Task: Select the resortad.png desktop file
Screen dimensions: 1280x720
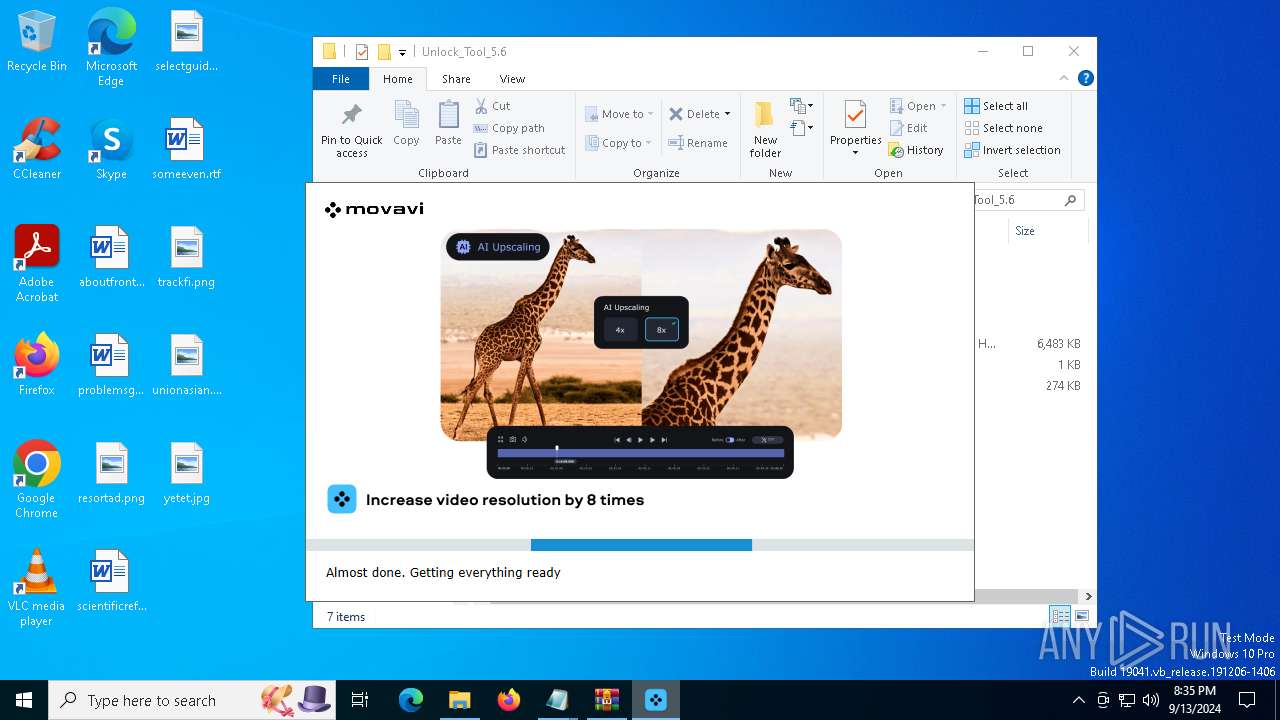Action: (111, 473)
